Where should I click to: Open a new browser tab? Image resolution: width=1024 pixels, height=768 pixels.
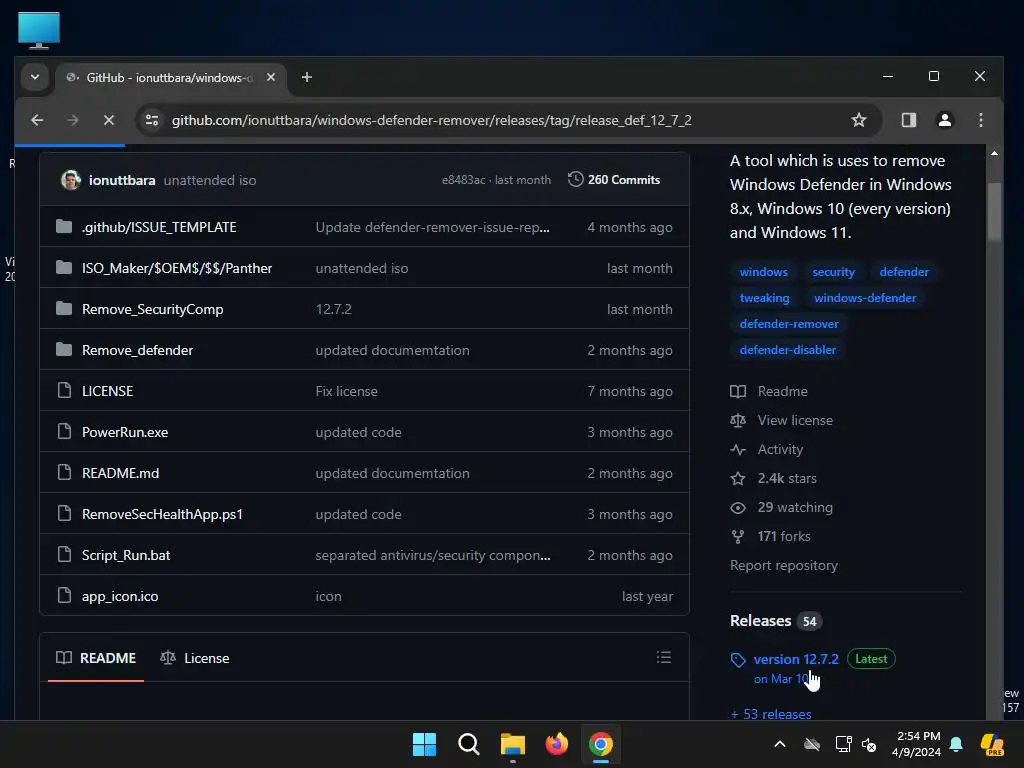pyautogui.click(x=306, y=77)
